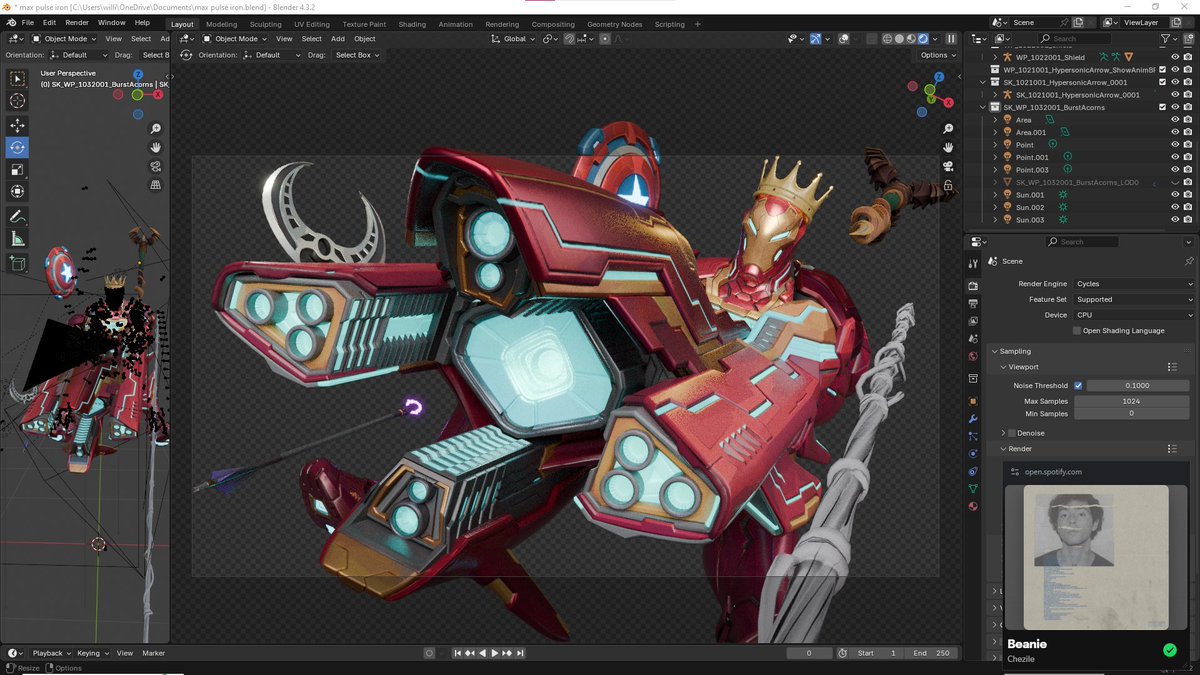This screenshot has width=1200, height=675.
Task: Open World properties tab
Action: [x=973, y=356]
